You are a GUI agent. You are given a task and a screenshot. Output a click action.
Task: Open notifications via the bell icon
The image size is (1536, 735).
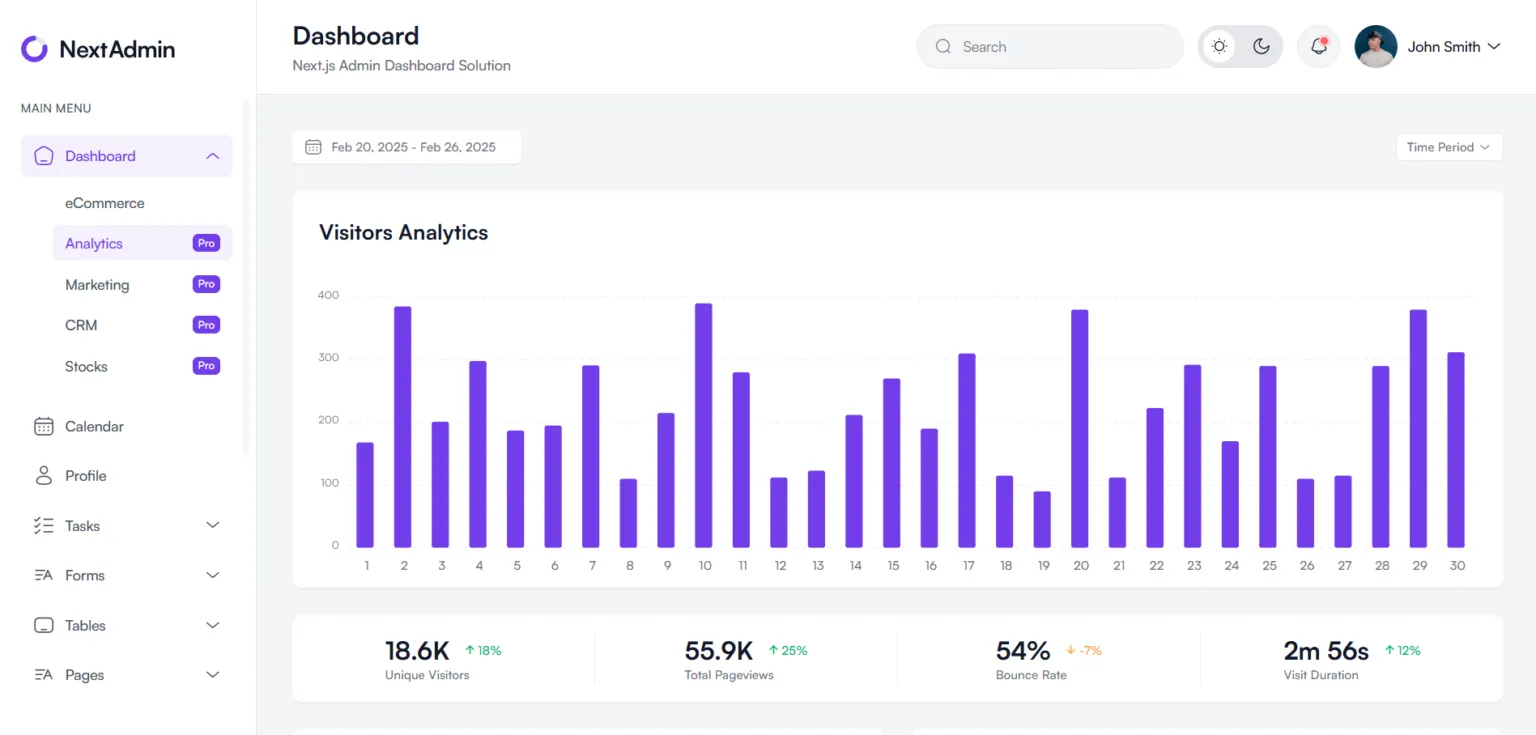tap(1317, 46)
